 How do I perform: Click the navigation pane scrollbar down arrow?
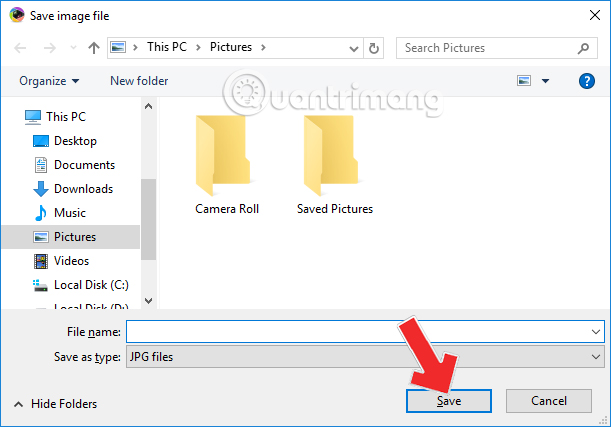tap(148, 299)
